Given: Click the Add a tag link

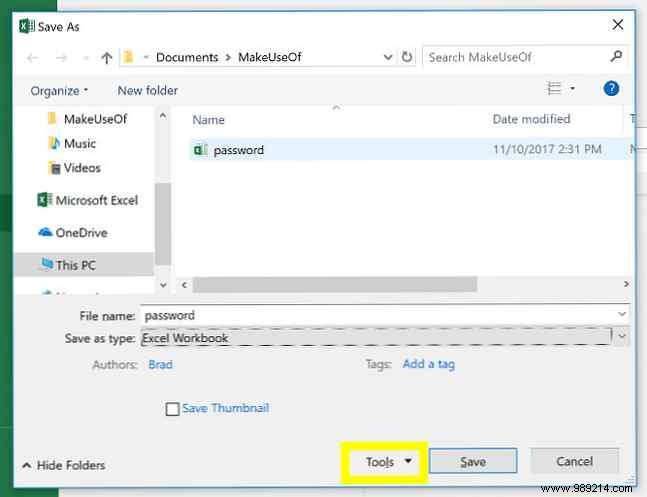Looking at the screenshot, I should pyautogui.click(x=429, y=364).
